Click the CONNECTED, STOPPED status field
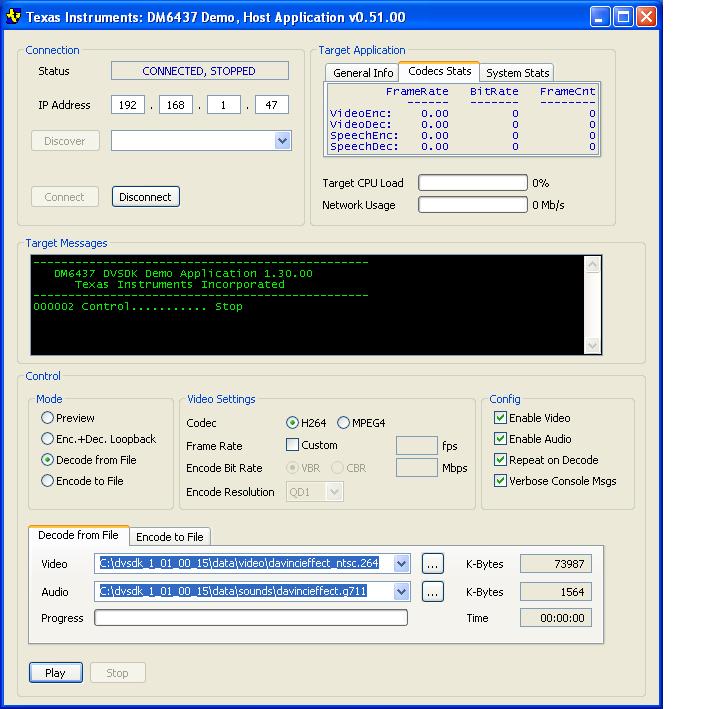720x709 pixels. 200,71
